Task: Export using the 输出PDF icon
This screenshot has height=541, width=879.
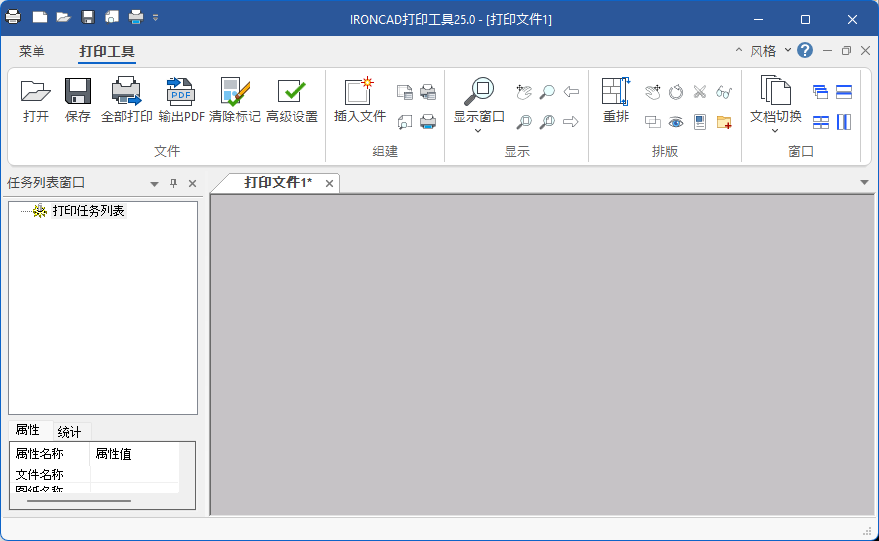Action: coord(181,93)
